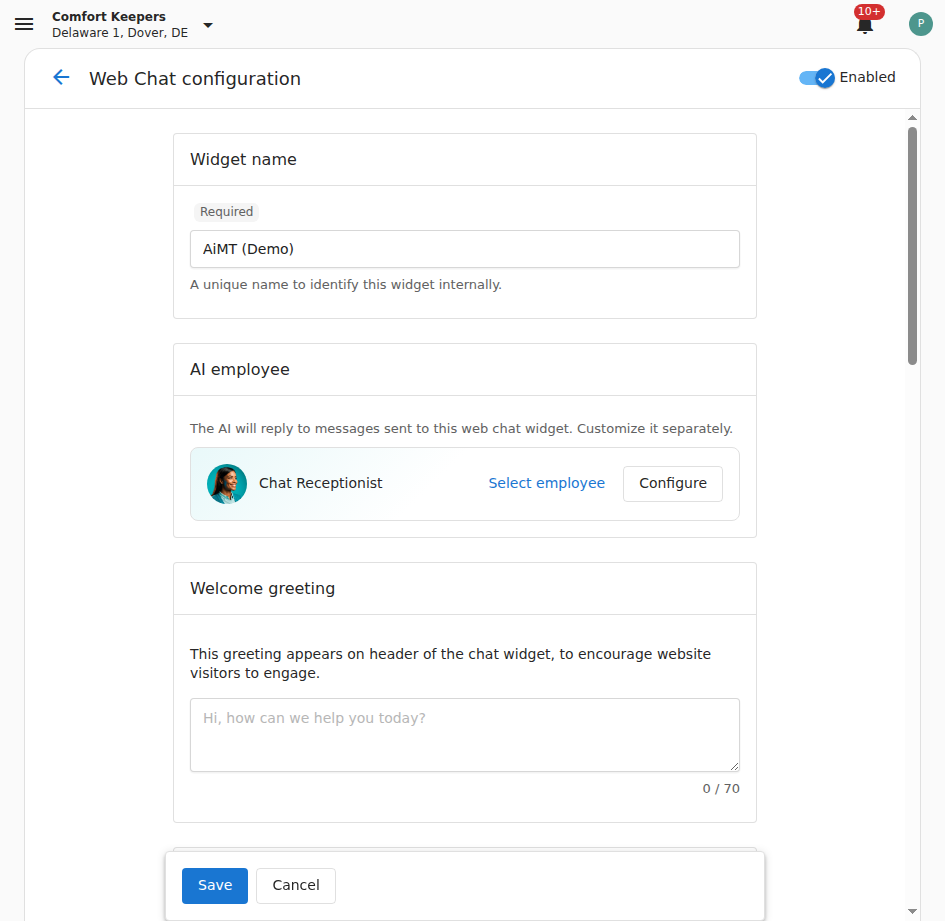Click the Widget name section heading

pos(243,159)
